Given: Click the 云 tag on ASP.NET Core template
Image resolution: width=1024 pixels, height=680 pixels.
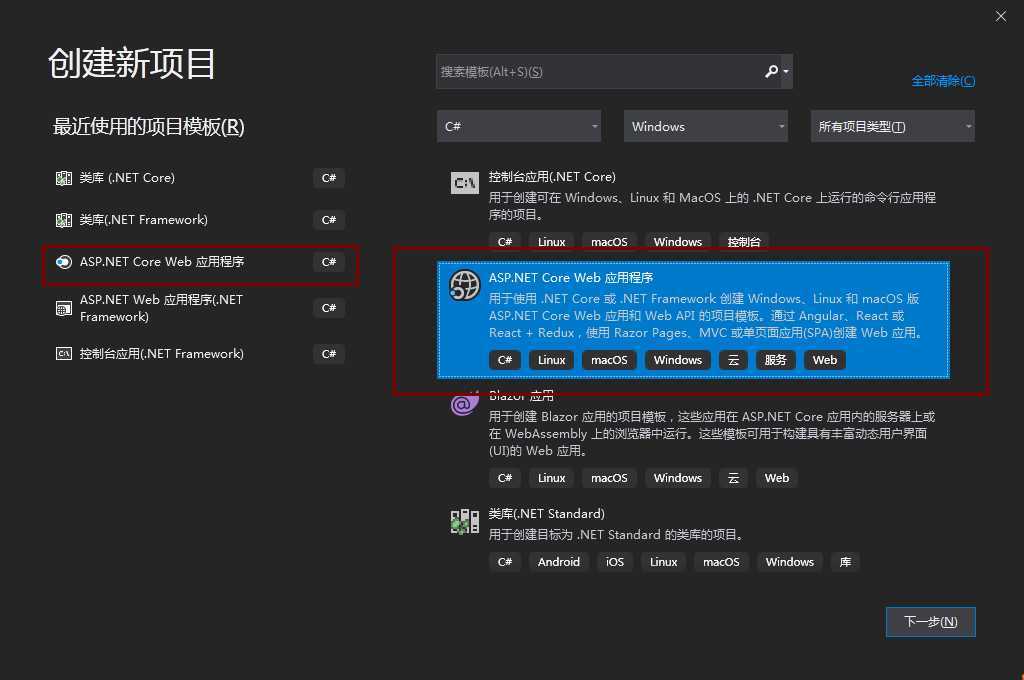Looking at the screenshot, I should coord(733,360).
